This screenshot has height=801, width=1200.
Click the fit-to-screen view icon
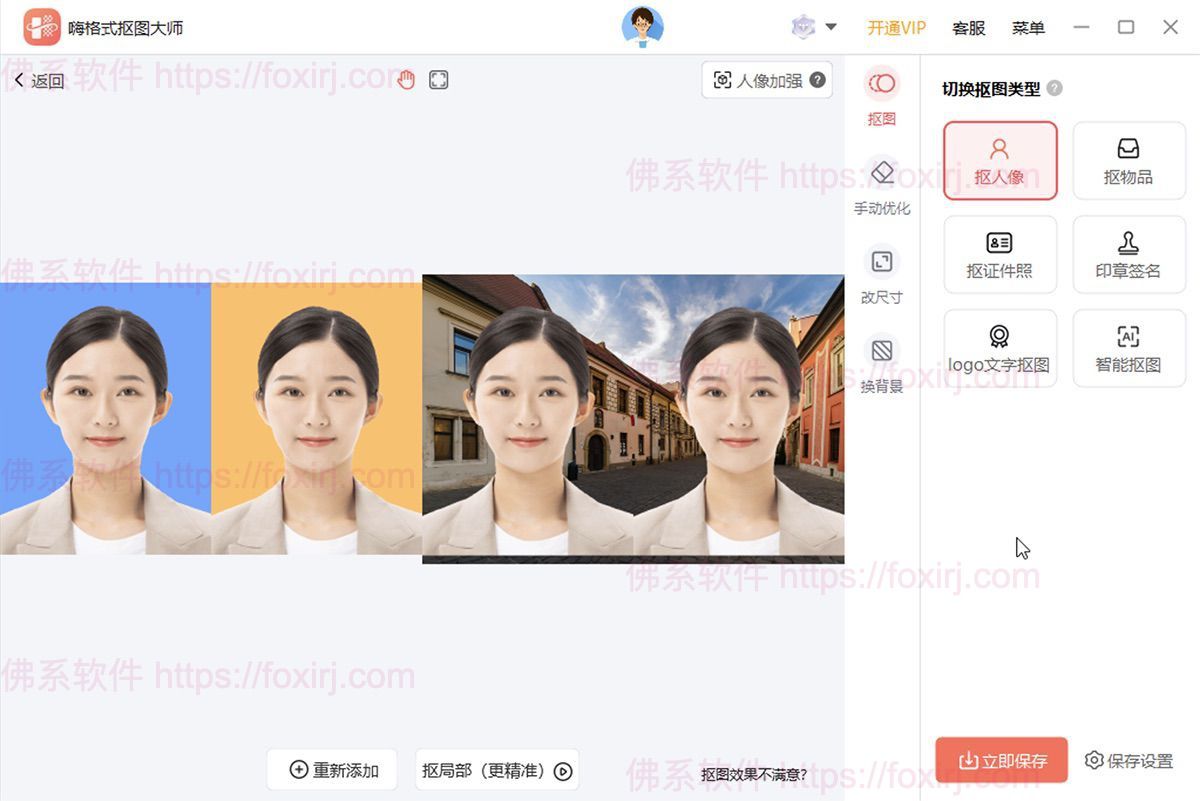(438, 78)
